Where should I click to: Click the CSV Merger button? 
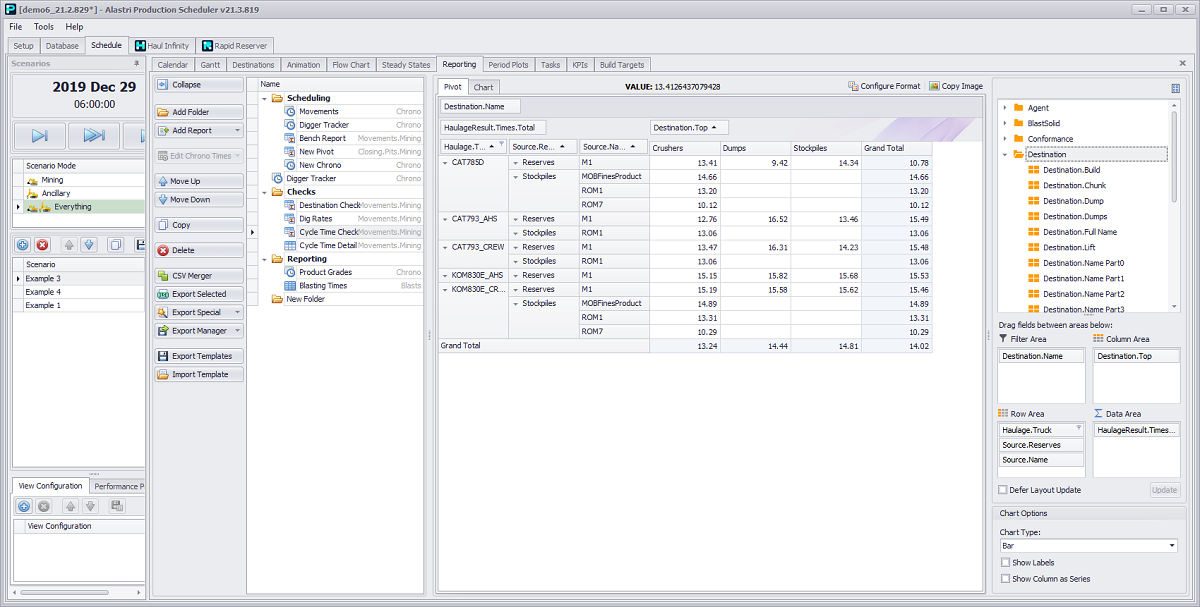coord(199,276)
